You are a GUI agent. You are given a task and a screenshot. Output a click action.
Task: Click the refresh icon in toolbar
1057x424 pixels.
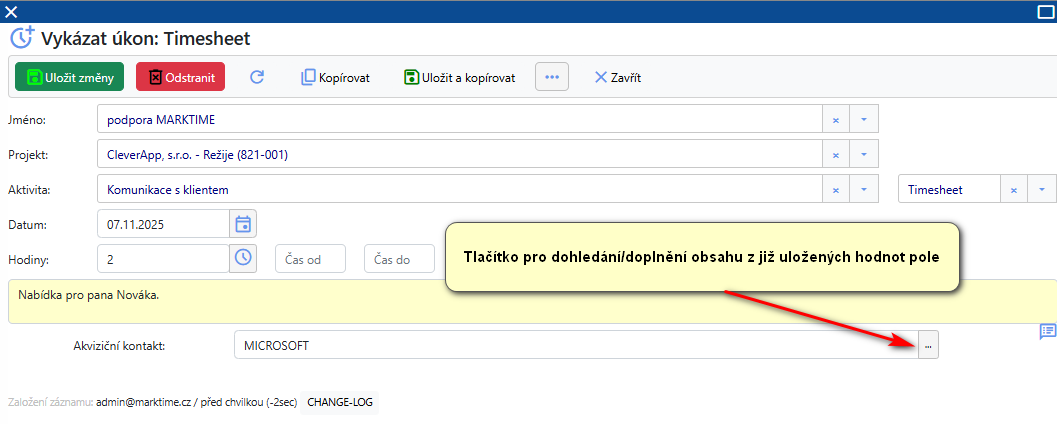pos(257,77)
